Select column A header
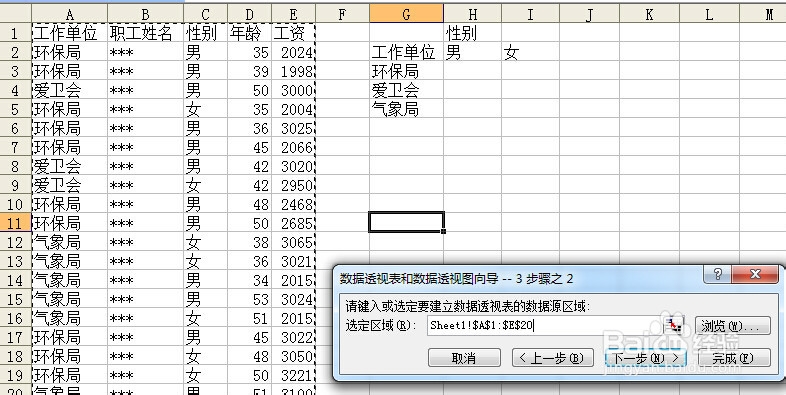The height and width of the screenshot is (395, 786). [x=70, y=14]
